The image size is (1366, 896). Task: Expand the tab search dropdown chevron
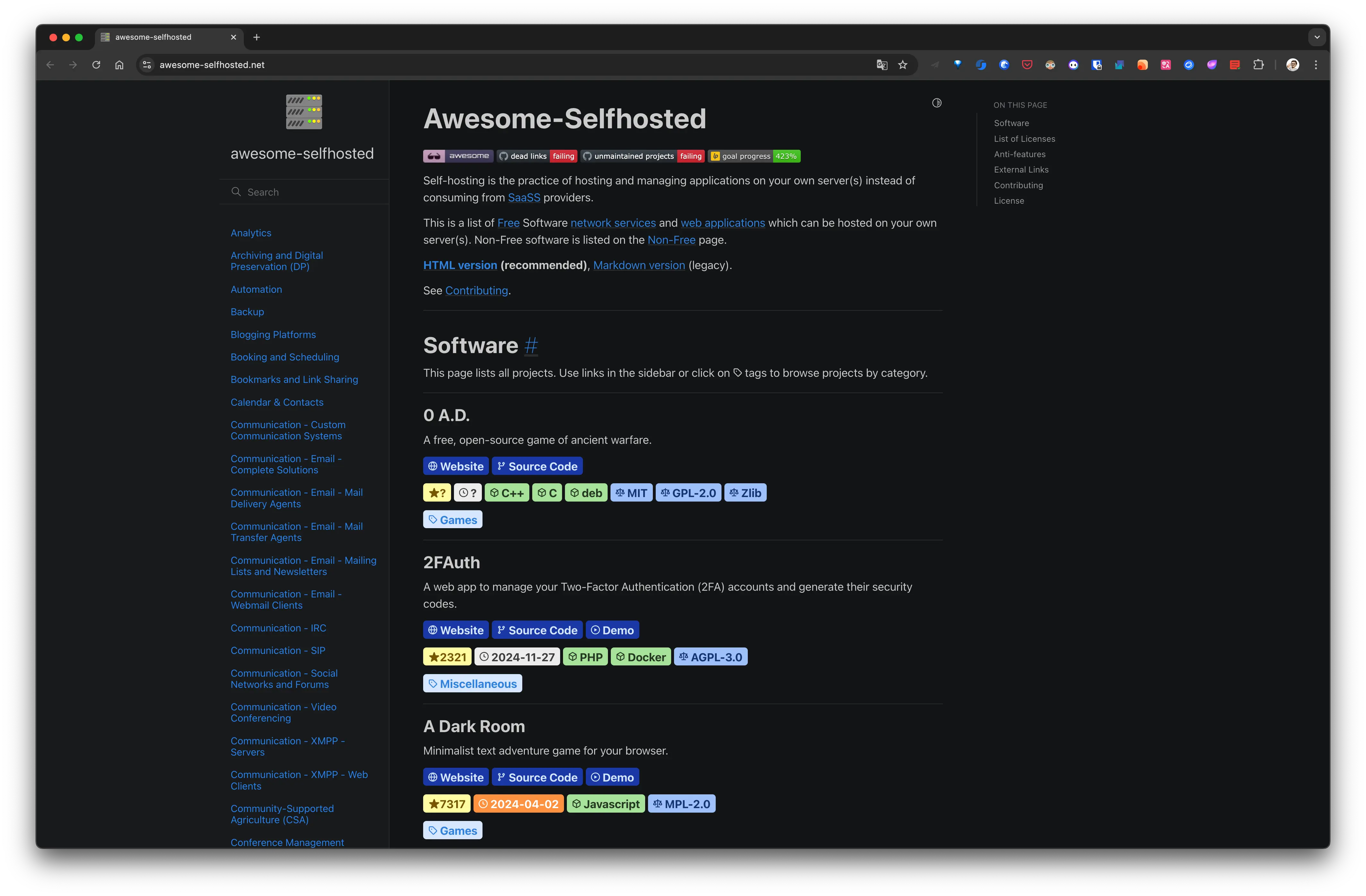click(1317, 37)
